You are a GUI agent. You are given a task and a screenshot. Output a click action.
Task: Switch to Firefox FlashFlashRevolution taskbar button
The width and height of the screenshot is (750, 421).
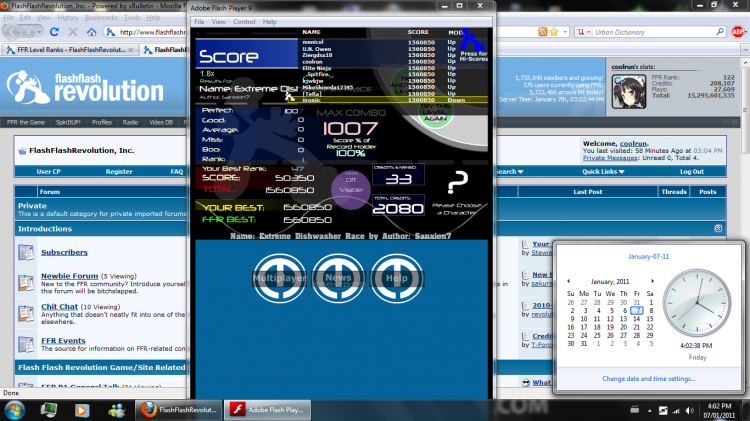click(178, 410)
